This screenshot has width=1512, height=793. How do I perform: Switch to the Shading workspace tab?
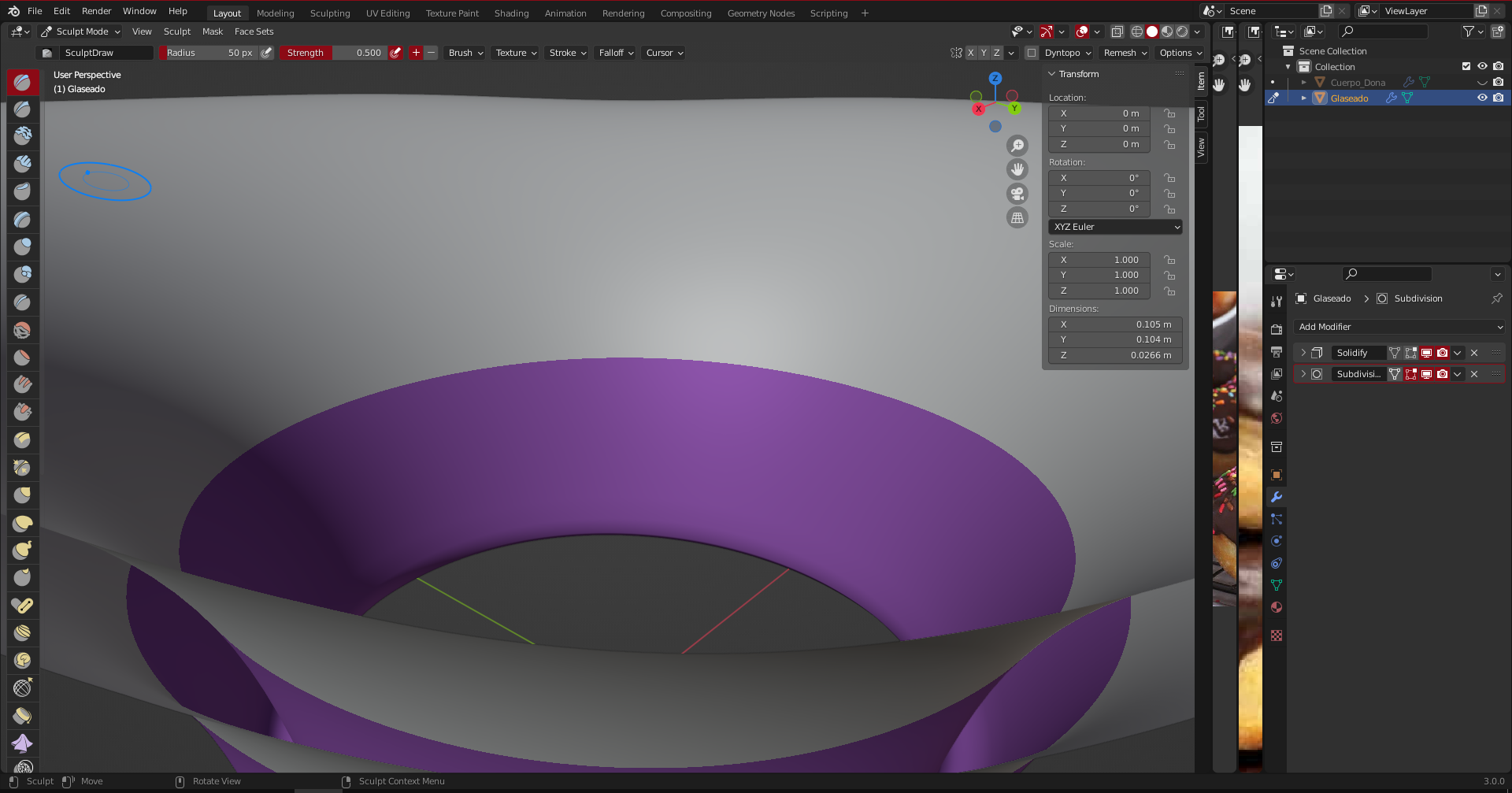tap(511, 13)
